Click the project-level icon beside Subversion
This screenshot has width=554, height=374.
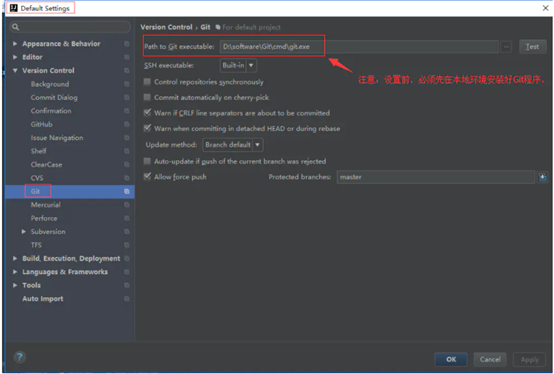(x=126, y=232)
